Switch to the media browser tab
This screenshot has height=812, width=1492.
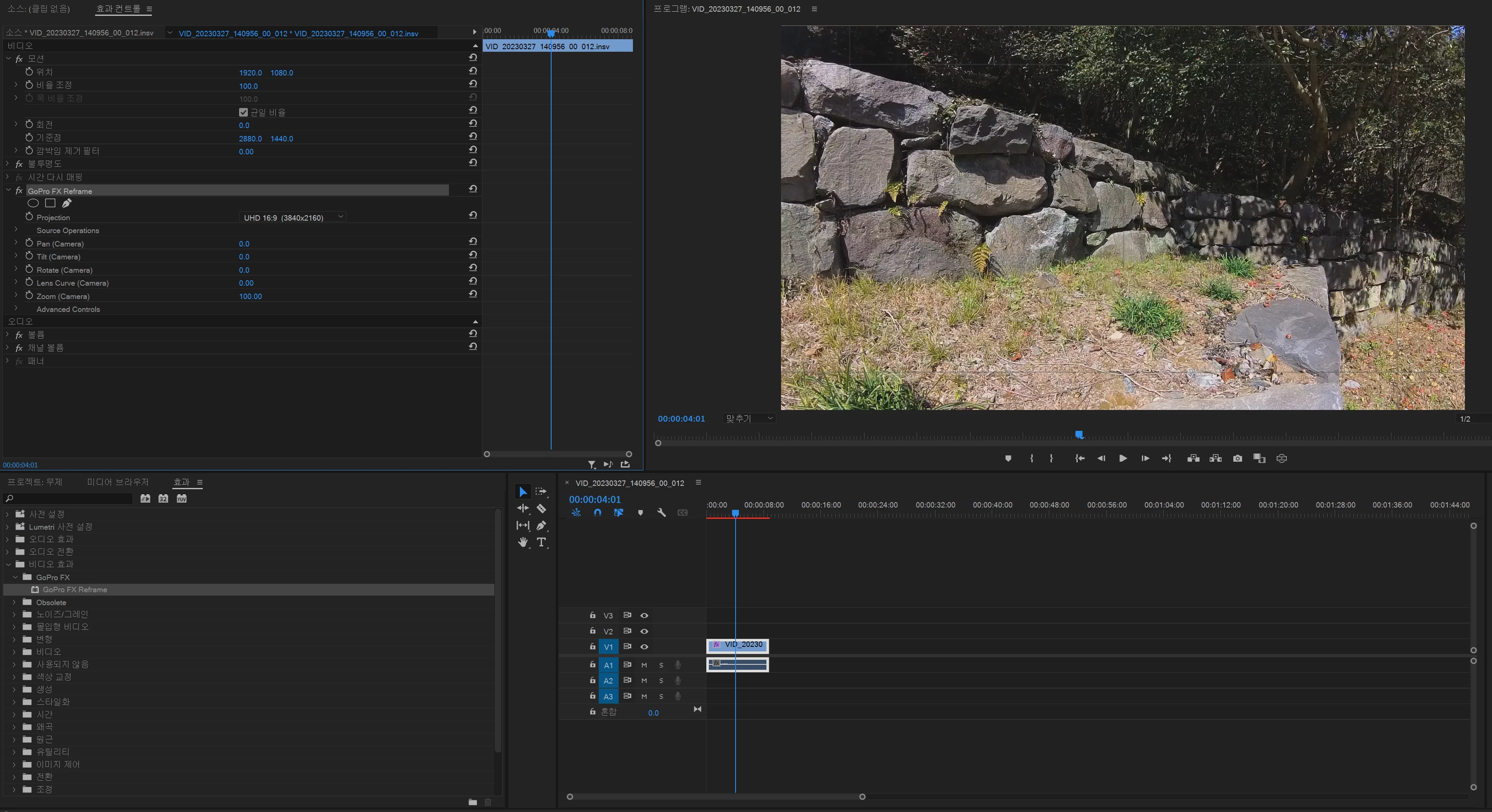click(x=118, y=482)
